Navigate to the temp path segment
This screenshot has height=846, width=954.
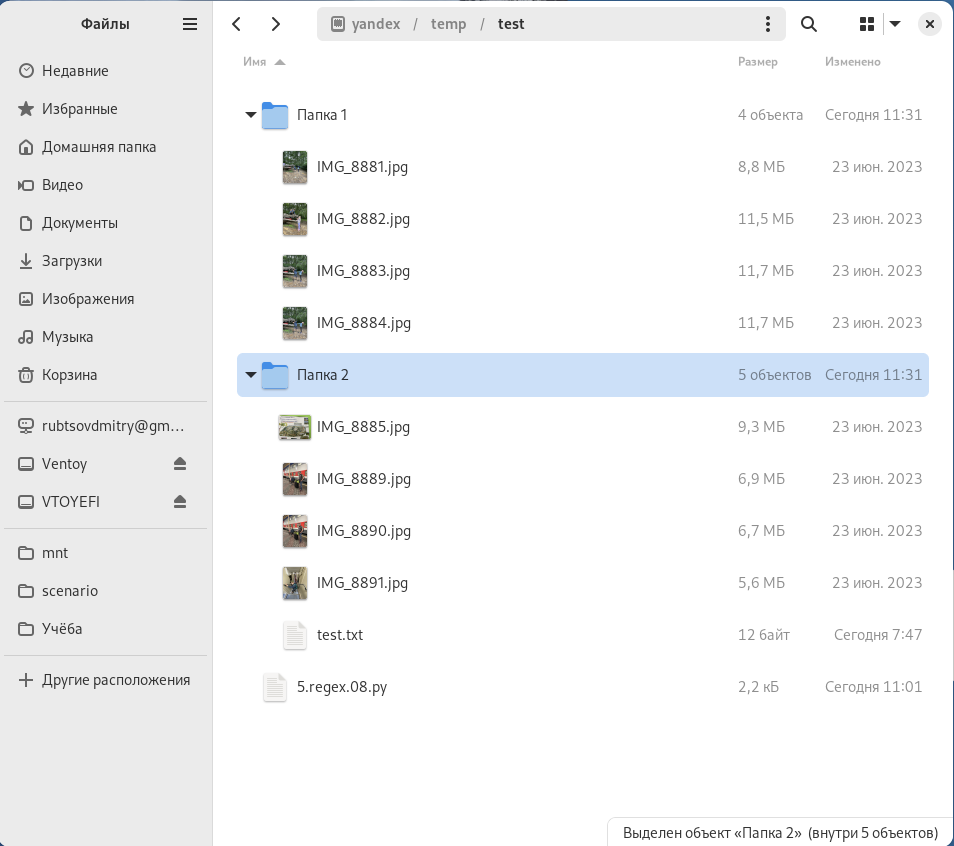pyautogui.click(x=448, y=24)
